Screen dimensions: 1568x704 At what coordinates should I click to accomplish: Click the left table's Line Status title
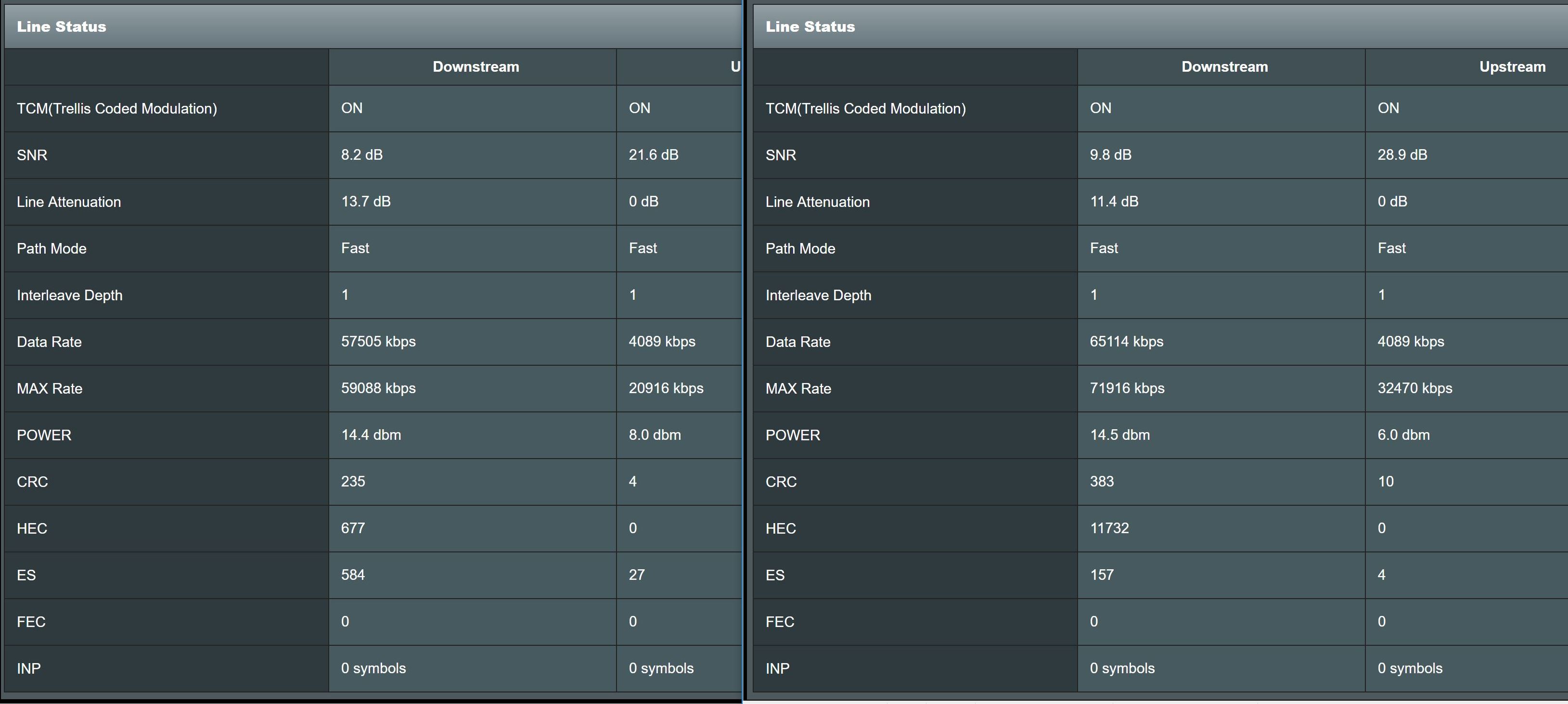click(x=62, y=27)
